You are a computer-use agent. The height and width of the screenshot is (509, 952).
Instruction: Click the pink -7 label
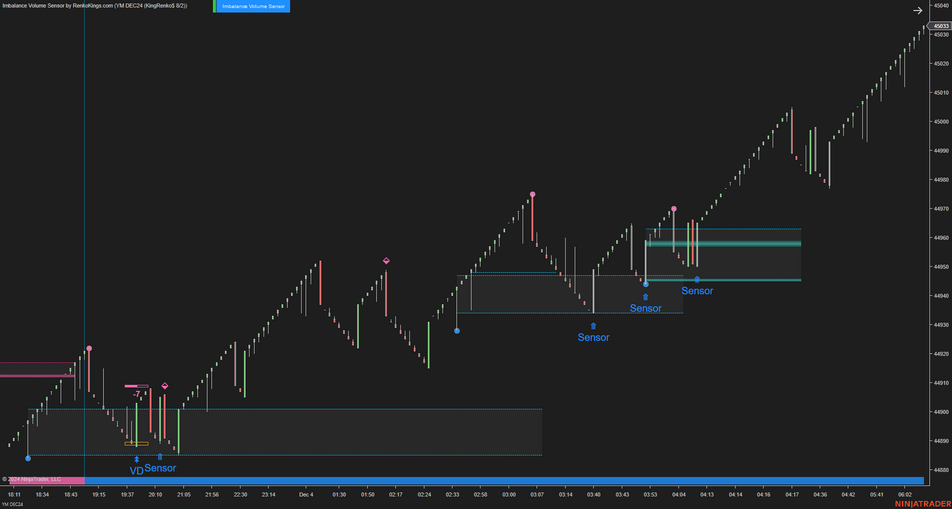coord(137,394)
